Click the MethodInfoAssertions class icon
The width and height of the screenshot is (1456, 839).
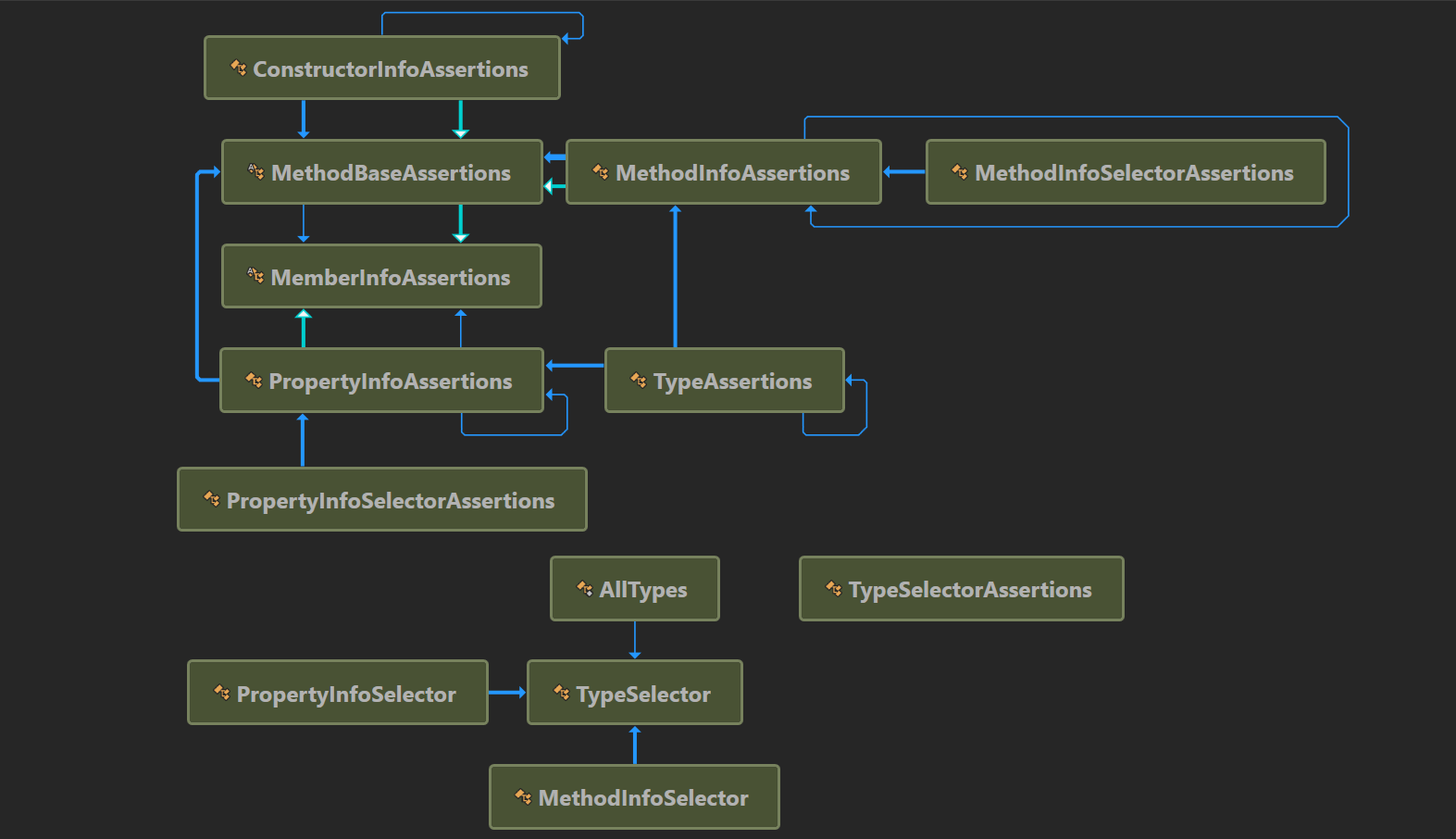coord(601,171)
